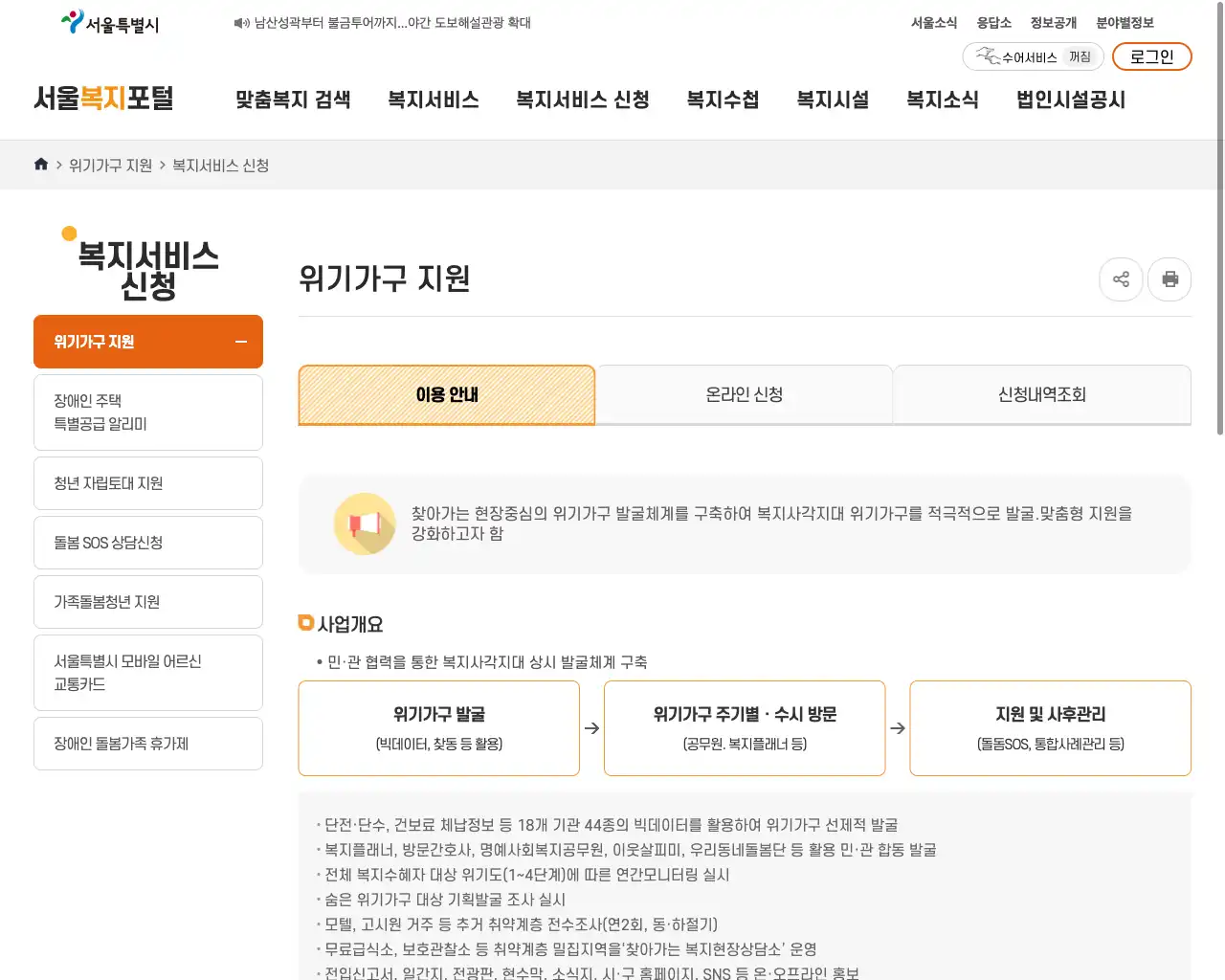Open the 복지서비스 신청 menu

point(583,100)
